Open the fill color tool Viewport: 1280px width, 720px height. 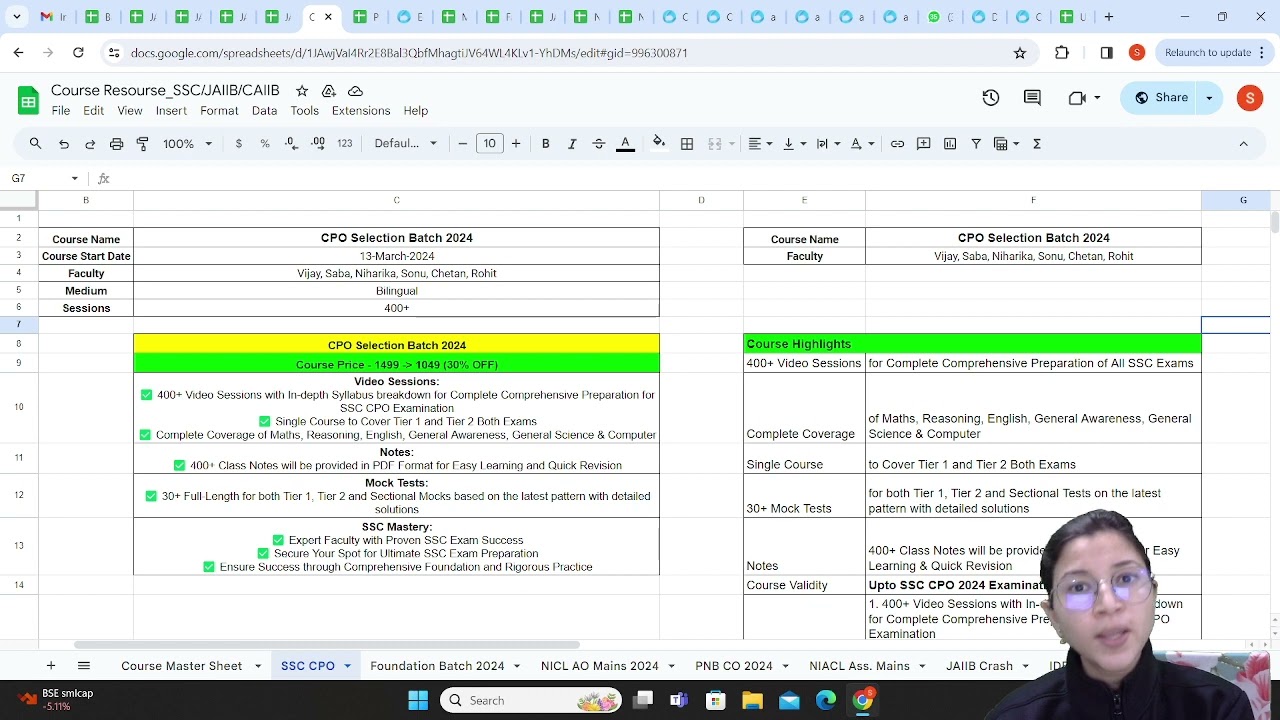[659, 143]
